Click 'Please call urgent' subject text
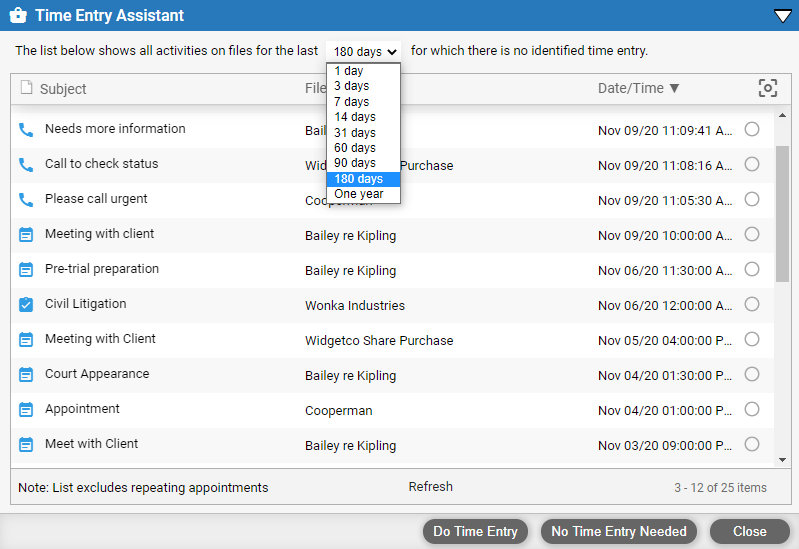Viewport: 799px width, 549px height. 96,199
